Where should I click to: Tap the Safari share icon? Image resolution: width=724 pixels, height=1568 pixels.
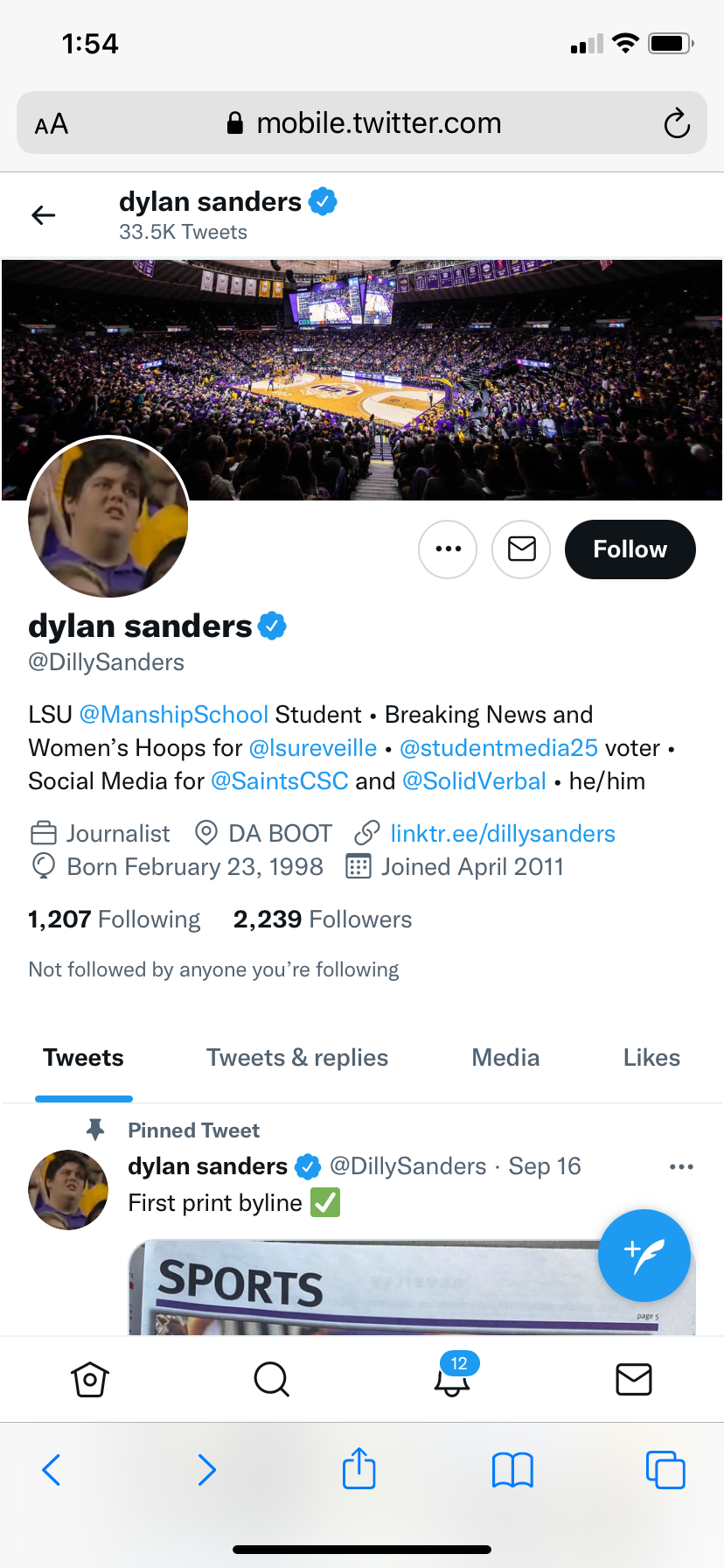pos(359,1469)
